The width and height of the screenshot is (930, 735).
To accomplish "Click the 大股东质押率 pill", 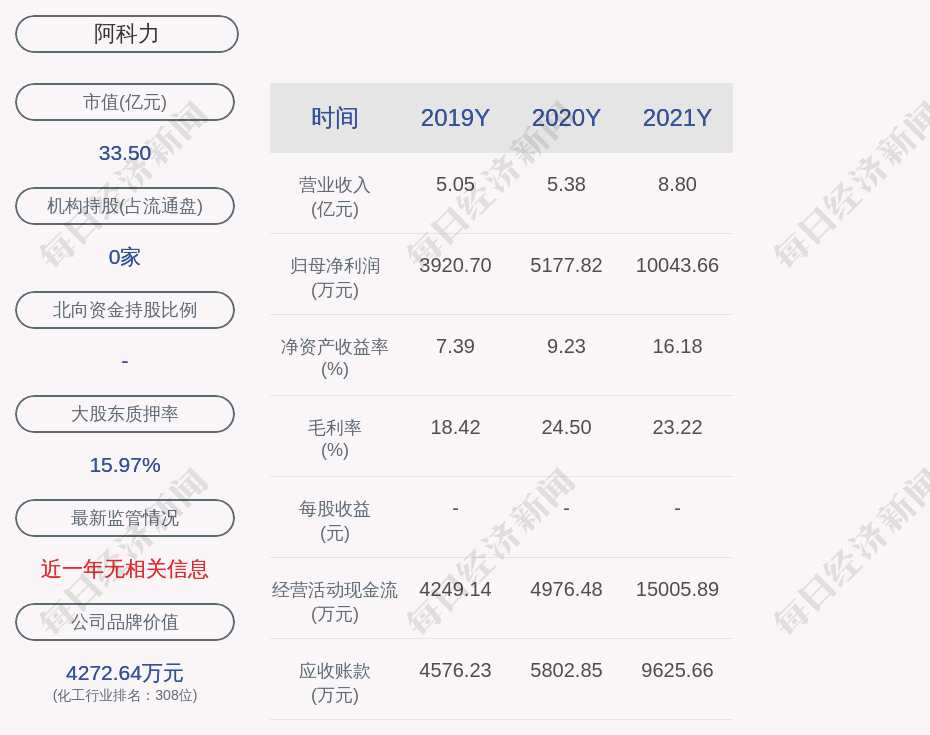I will coord(125,413).
